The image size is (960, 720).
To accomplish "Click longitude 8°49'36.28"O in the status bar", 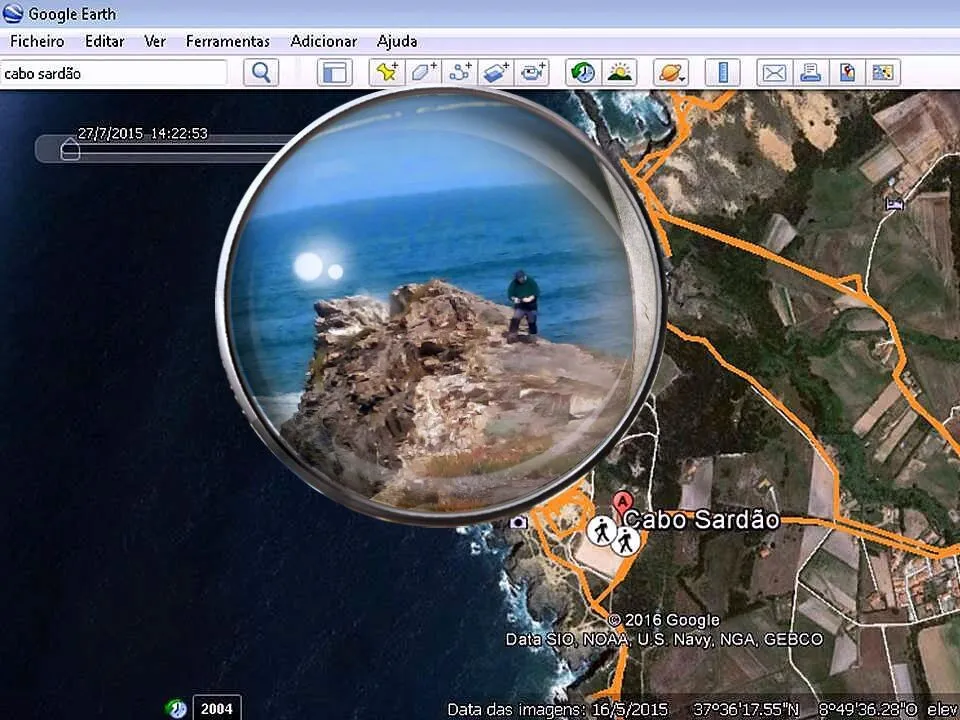I will coord(868,710).
